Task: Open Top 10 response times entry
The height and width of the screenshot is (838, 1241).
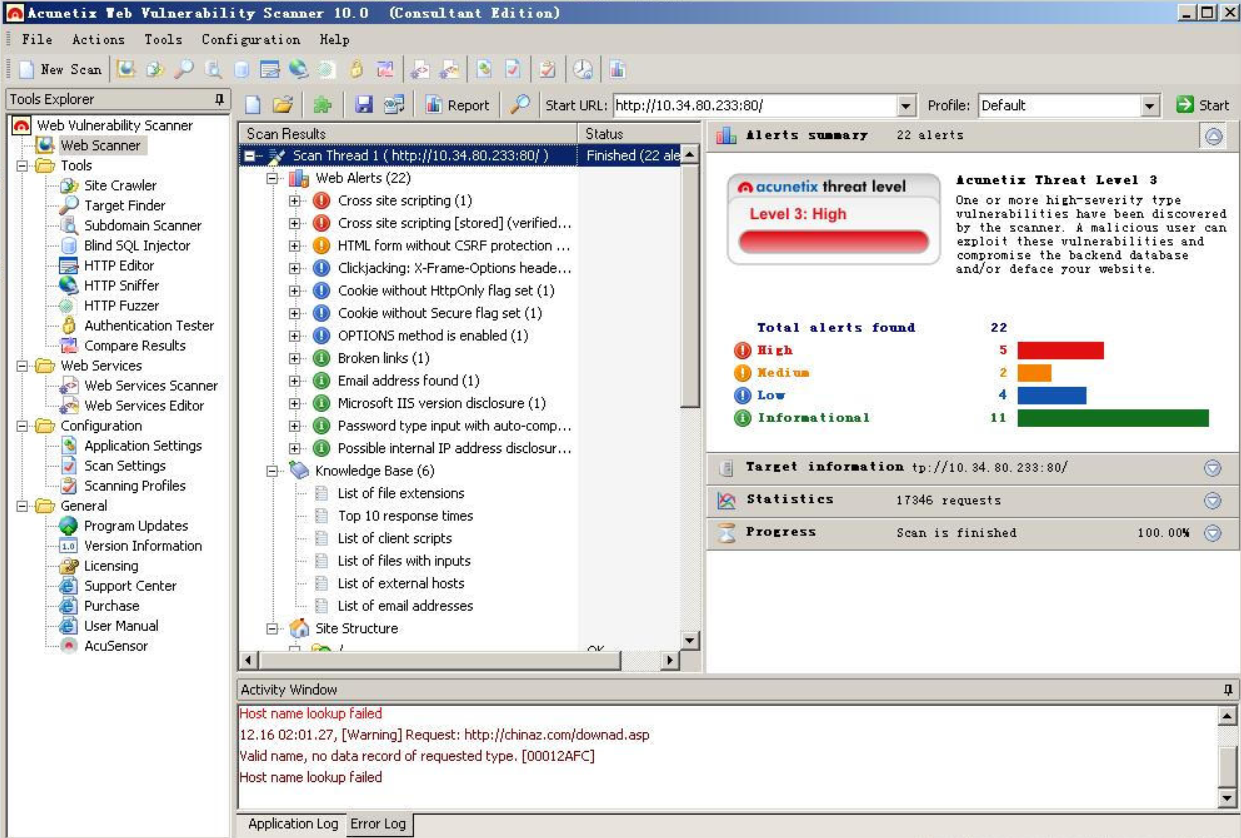Action: pyautogui.click(x=405, y=516)
